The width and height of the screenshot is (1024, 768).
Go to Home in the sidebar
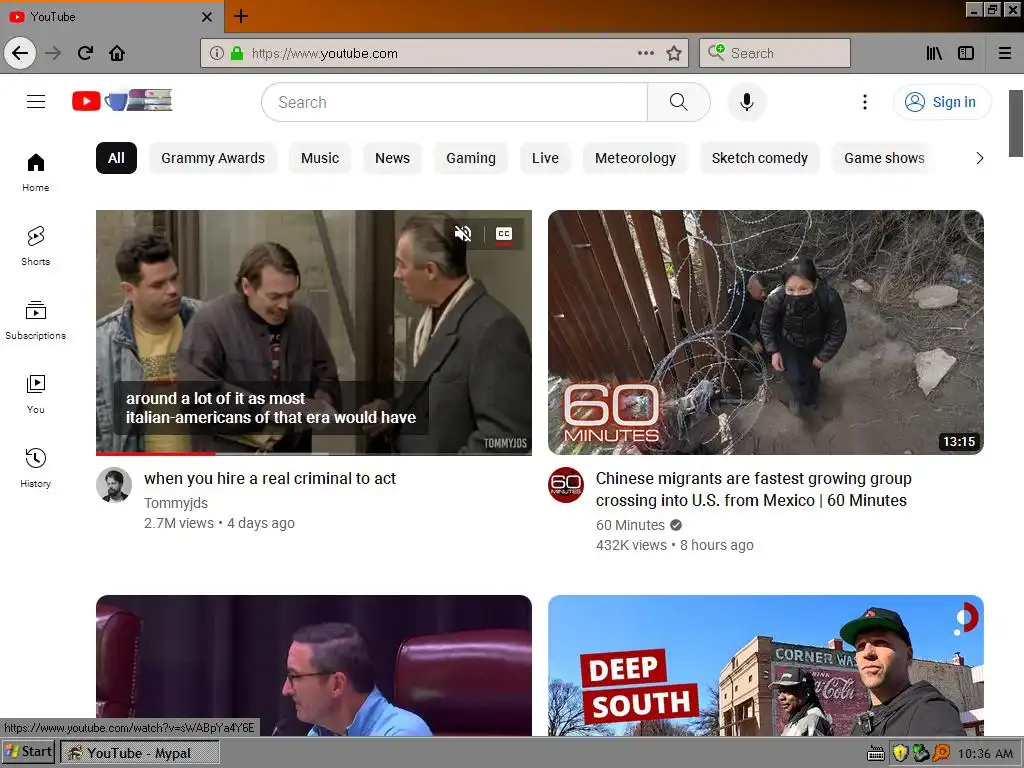click(x=36, y=172)
